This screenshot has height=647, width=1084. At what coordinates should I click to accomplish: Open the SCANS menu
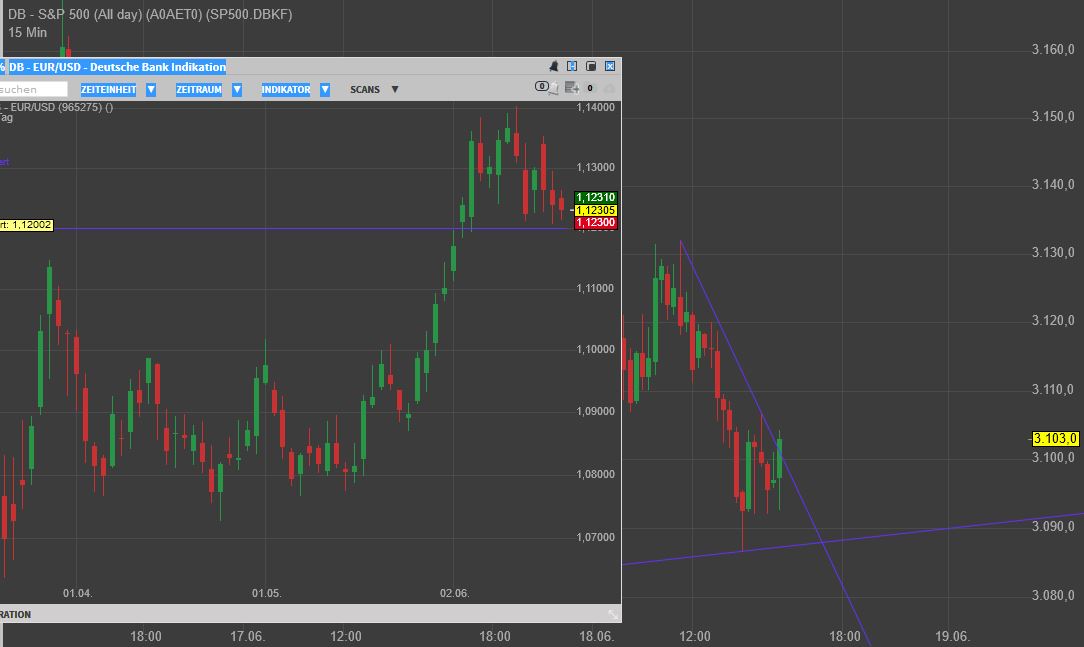(365, 89)
